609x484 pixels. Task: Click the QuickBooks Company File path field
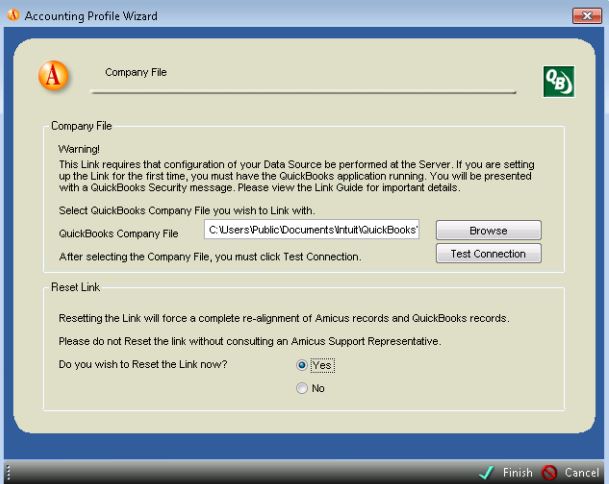[x=312, y=230]
